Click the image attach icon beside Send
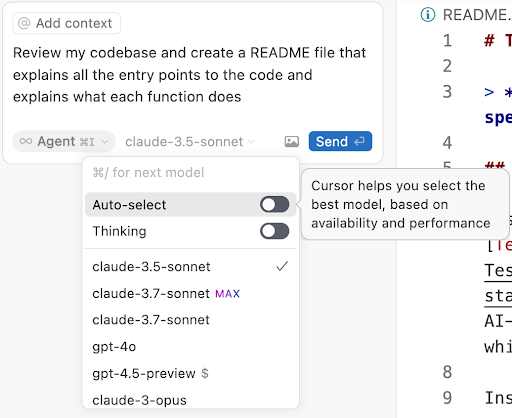The width and height of the screenshot is (512, 418). click(x=292, y=141)
